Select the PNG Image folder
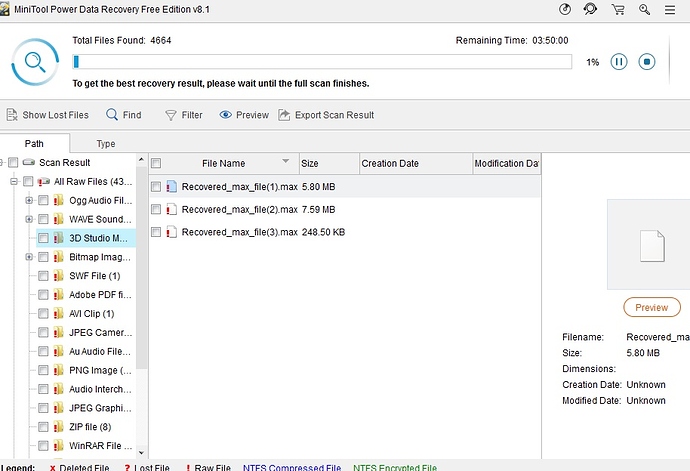The height and width of the screenshot is (471, 690). coord(100,371)
